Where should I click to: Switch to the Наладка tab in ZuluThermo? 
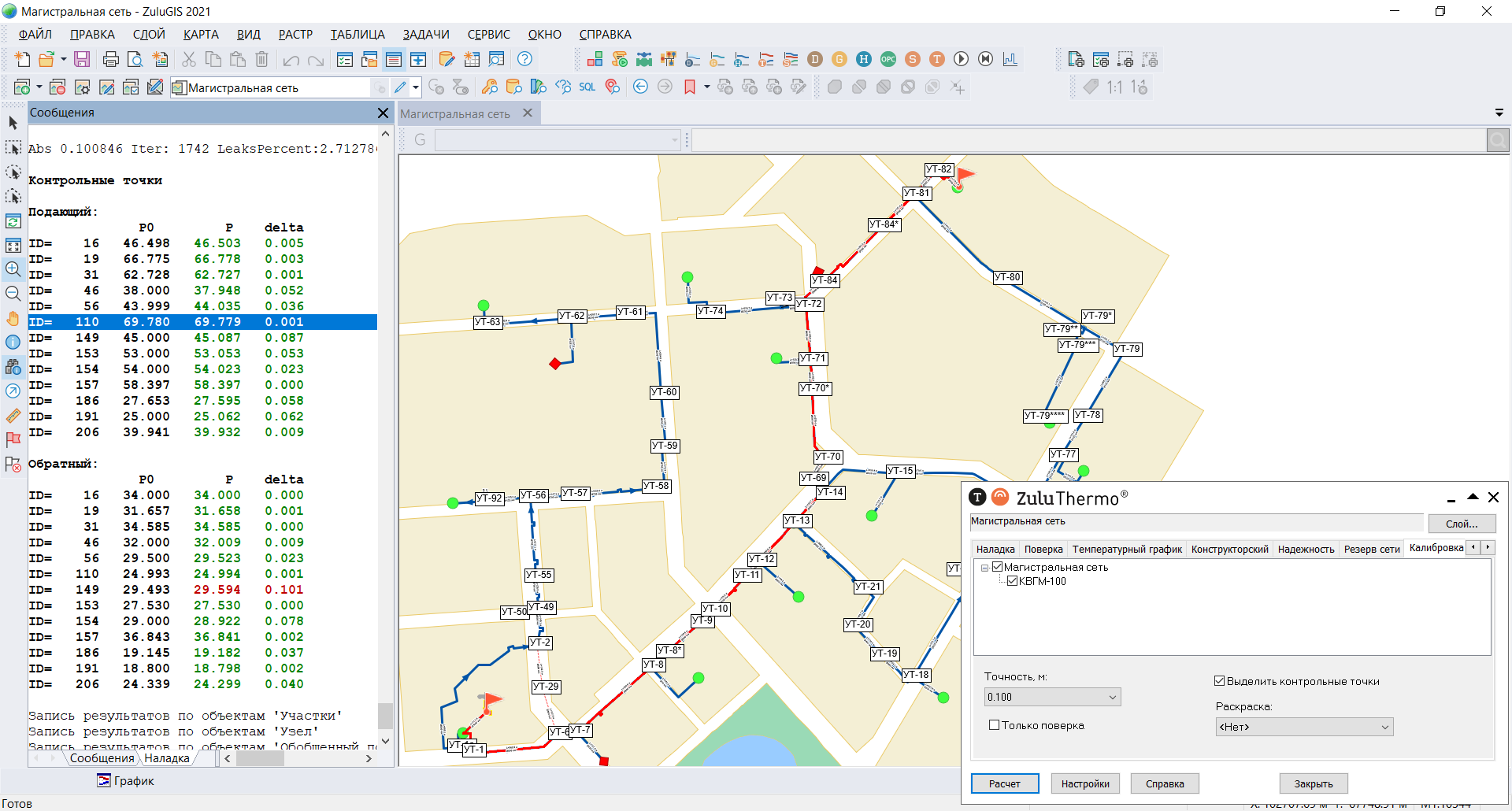point(995,549)
